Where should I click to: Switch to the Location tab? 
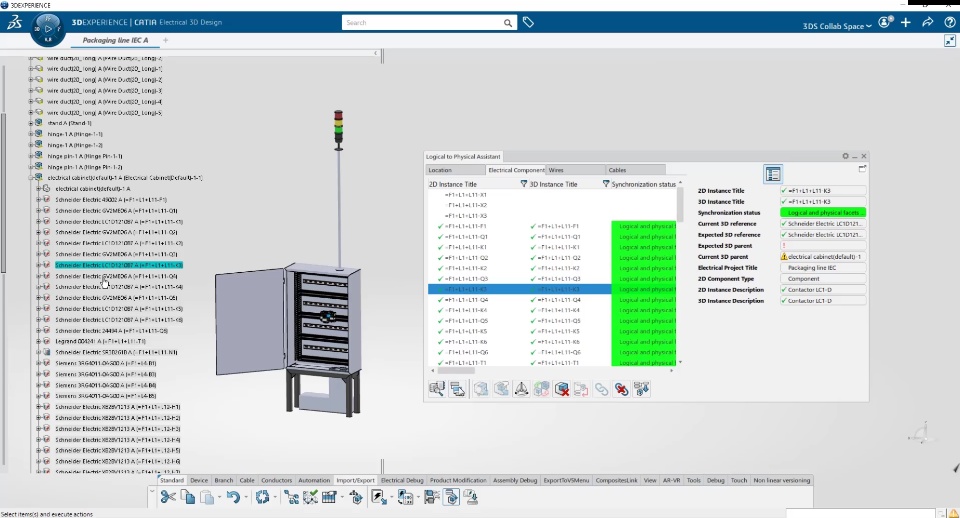pyautogui.click(x=455, y=170)
